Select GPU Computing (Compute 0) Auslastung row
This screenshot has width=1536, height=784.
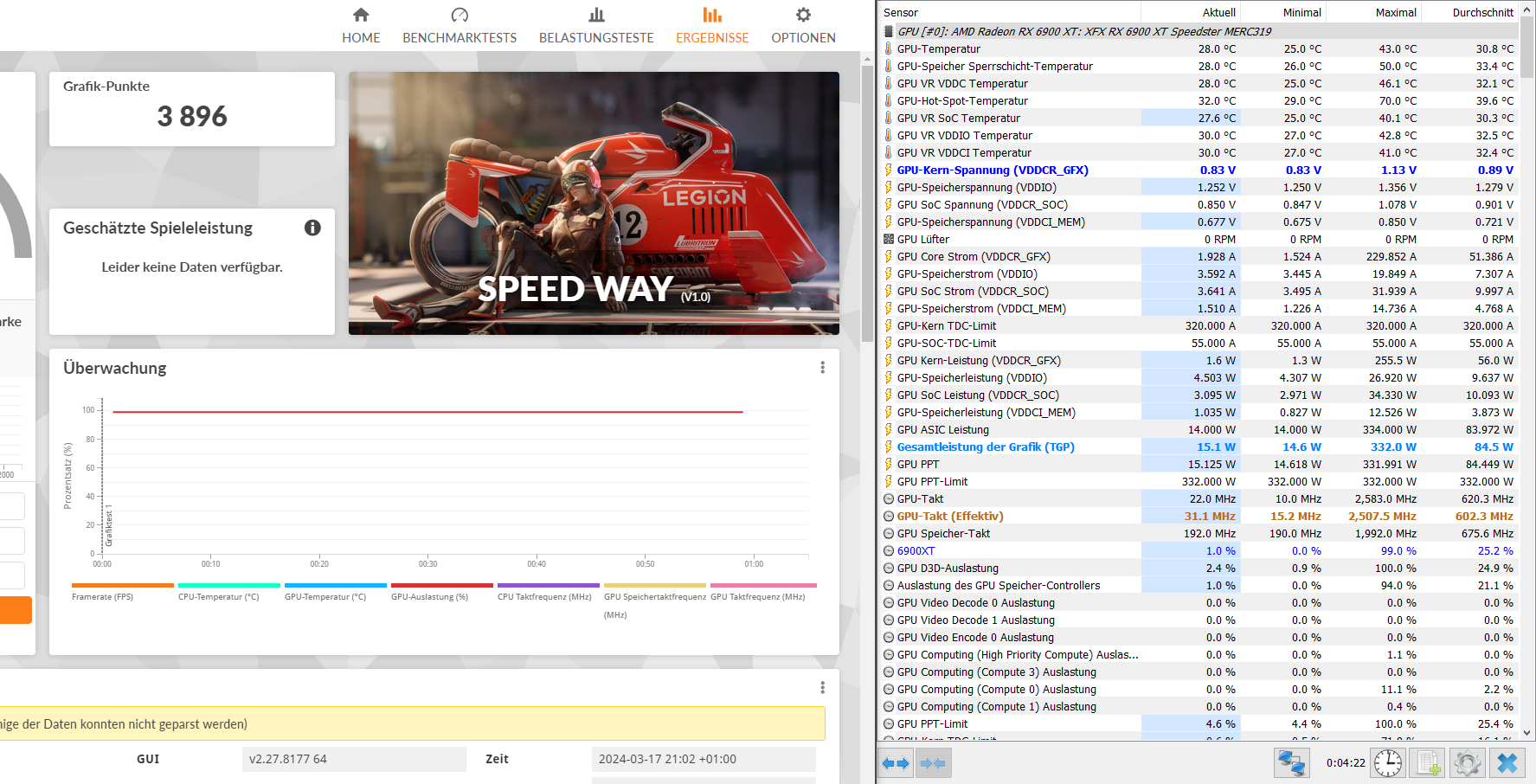tap(1199, 689)
